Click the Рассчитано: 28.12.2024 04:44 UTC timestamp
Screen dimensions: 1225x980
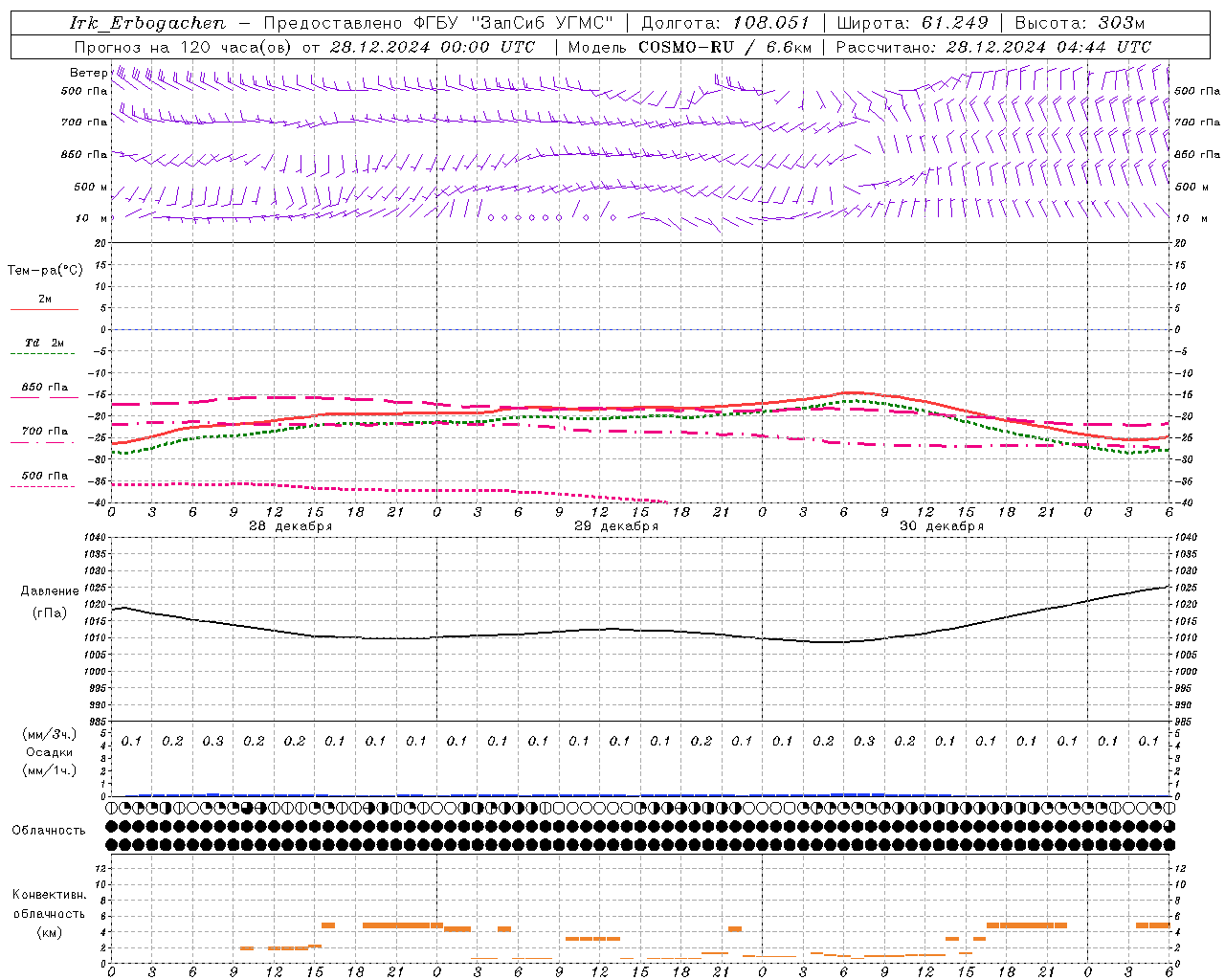tap(993, 47)
